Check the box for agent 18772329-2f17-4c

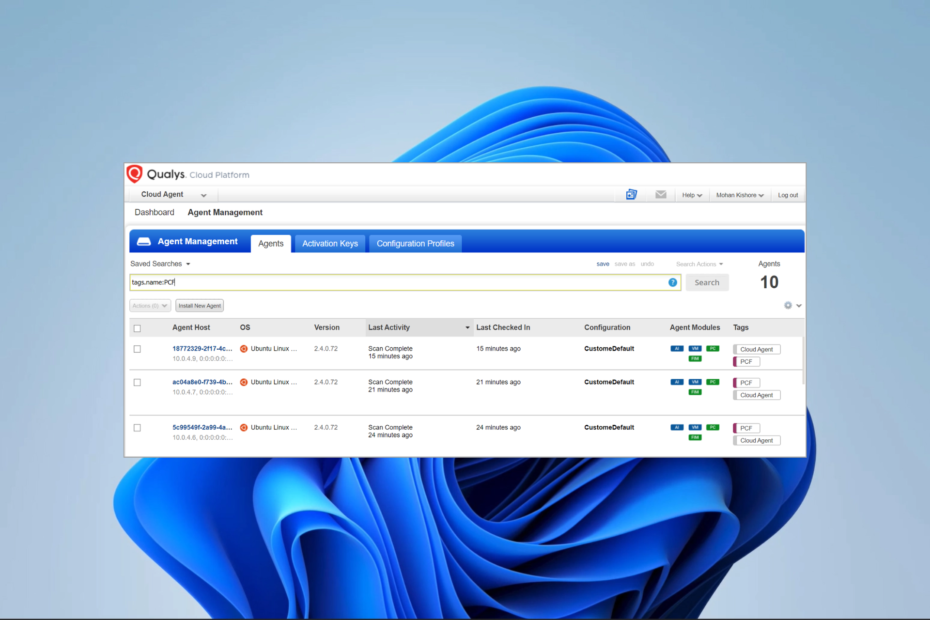point(137,349)
